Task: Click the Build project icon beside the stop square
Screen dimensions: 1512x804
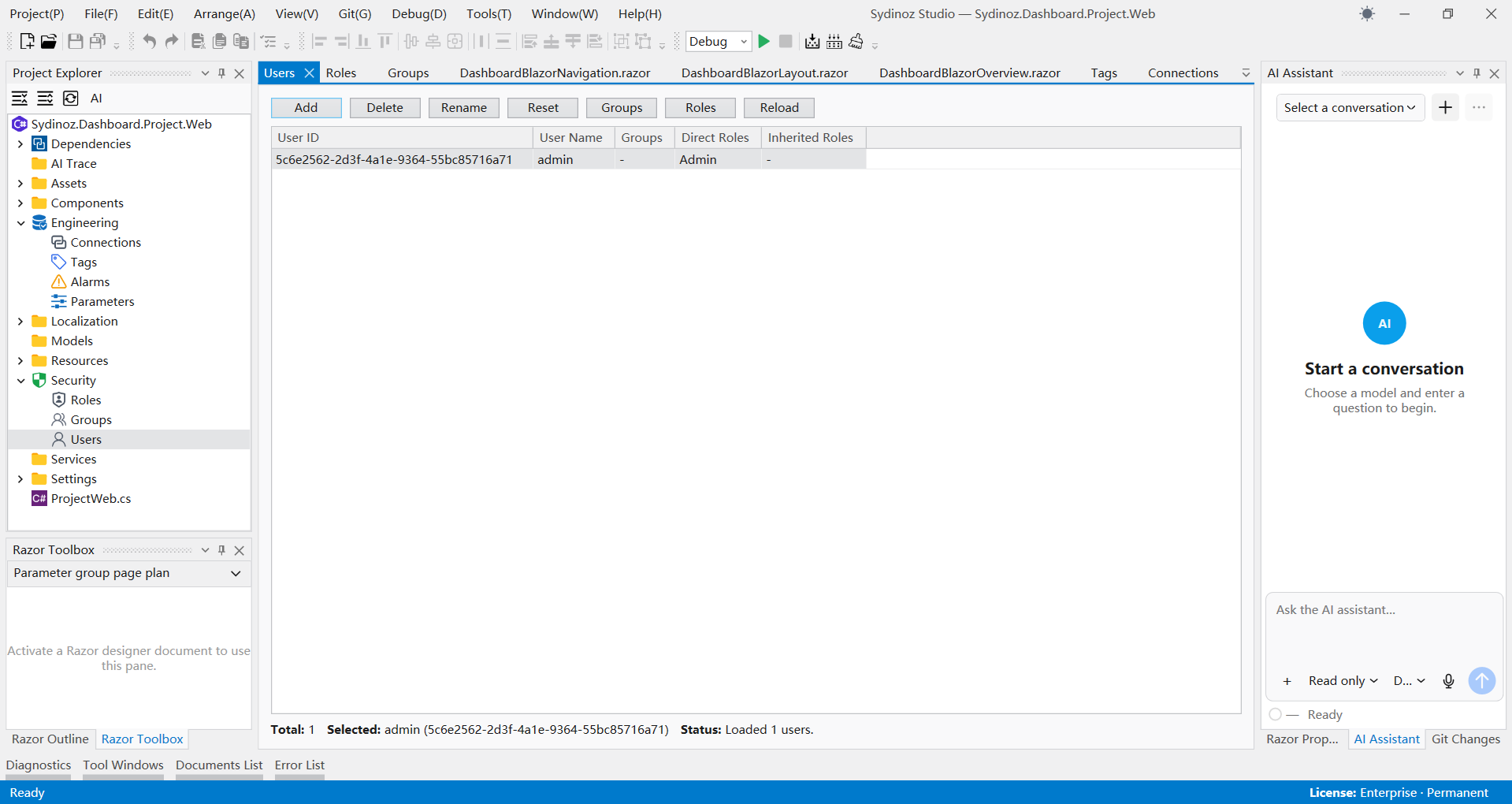Action: point(812,42)
